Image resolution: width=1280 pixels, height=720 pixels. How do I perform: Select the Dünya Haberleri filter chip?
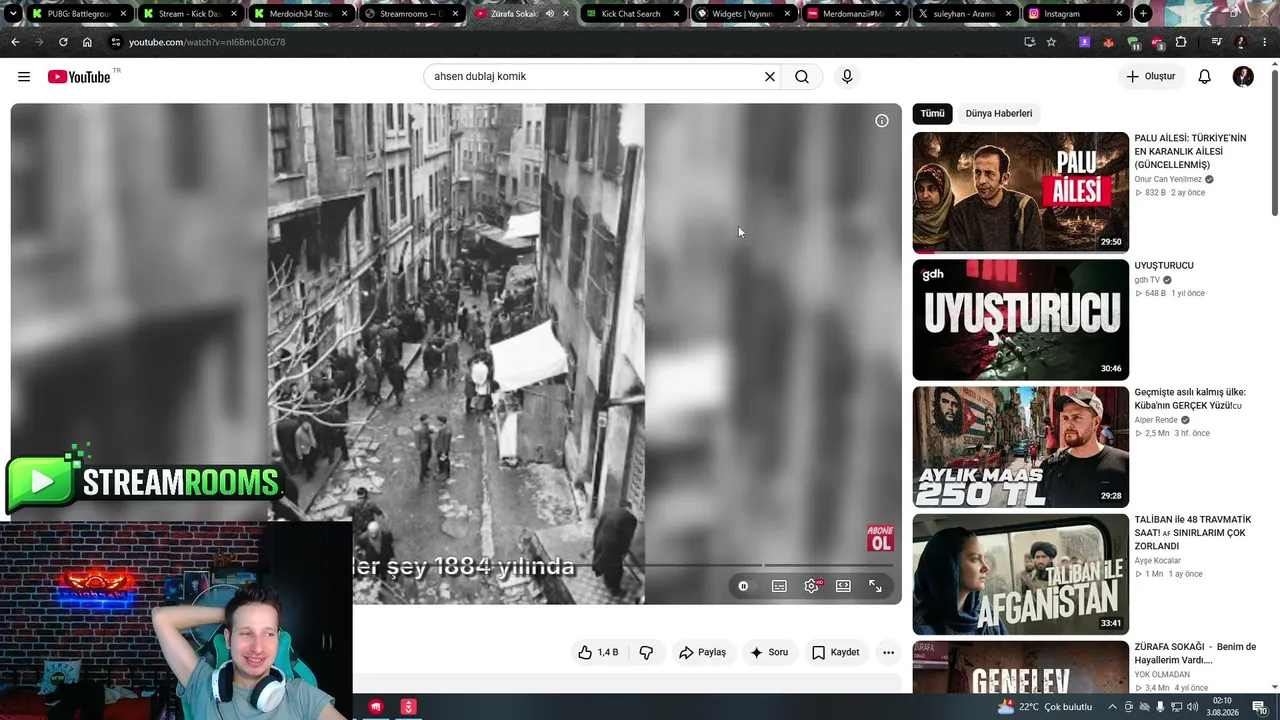[x=999, y=114]
